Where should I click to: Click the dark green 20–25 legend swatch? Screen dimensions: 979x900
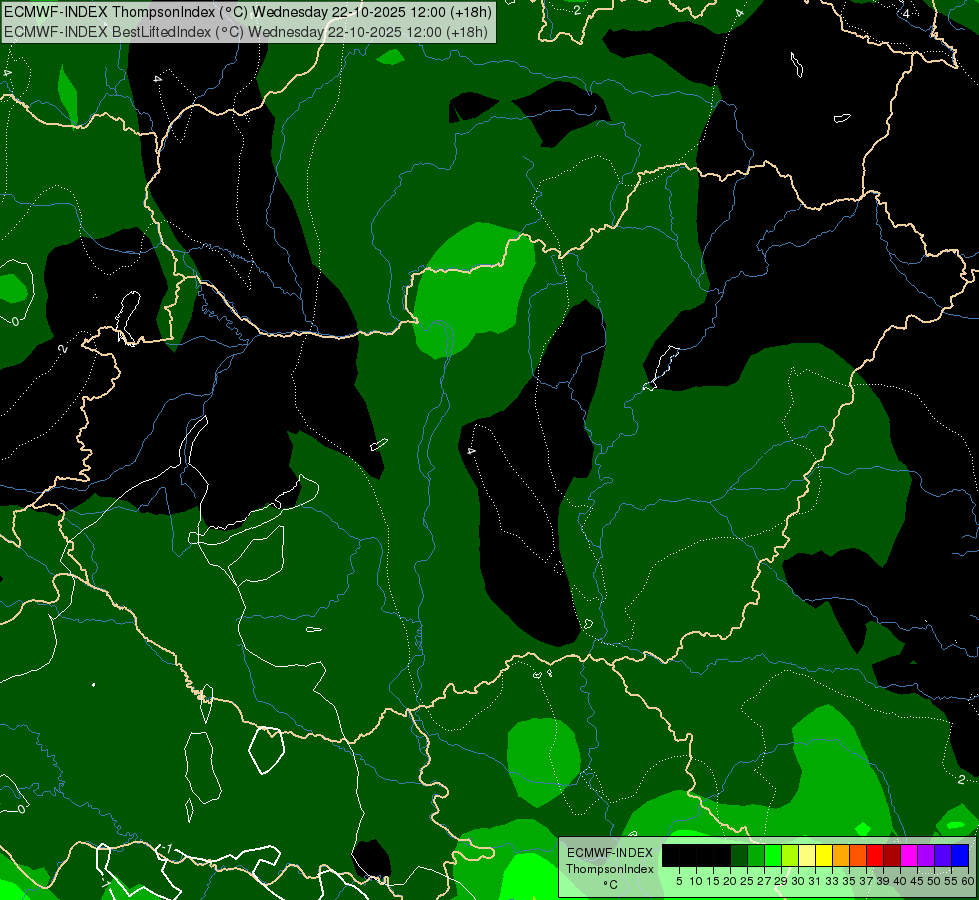point(739,855)
